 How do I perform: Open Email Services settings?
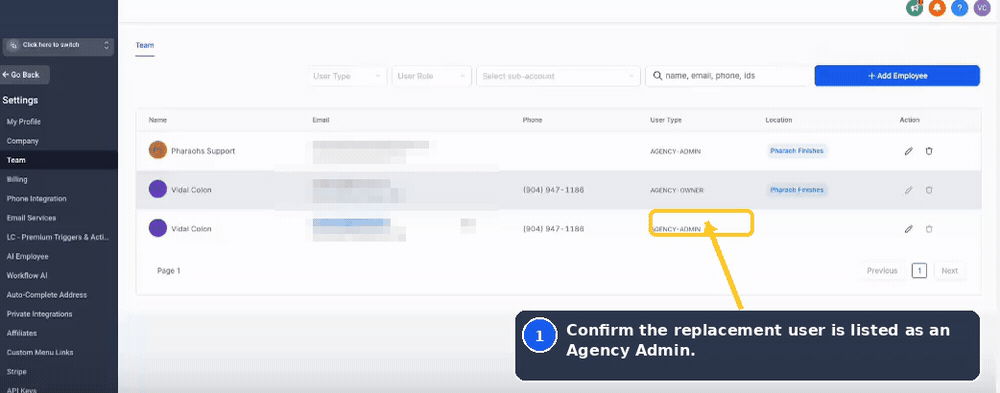point(31,218)
